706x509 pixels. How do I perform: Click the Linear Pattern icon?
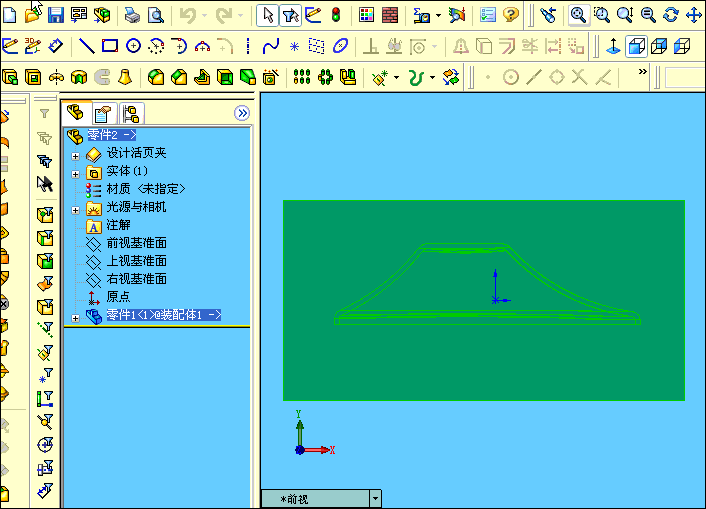(302, 77)
